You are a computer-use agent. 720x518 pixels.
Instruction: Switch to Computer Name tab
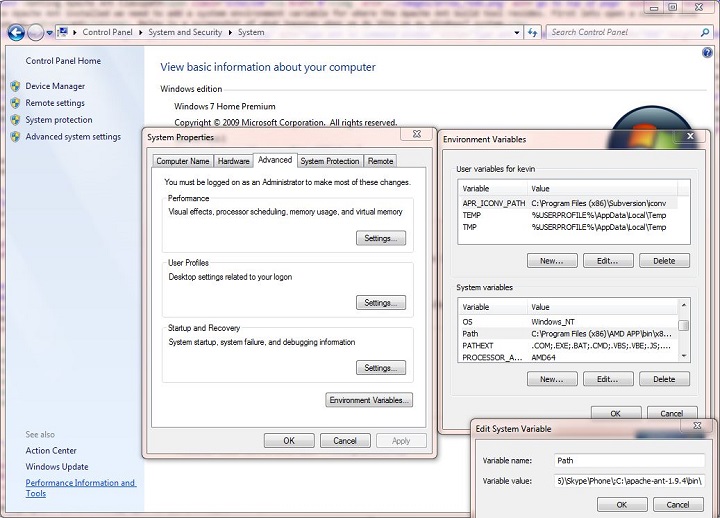(x=183, y=161)
